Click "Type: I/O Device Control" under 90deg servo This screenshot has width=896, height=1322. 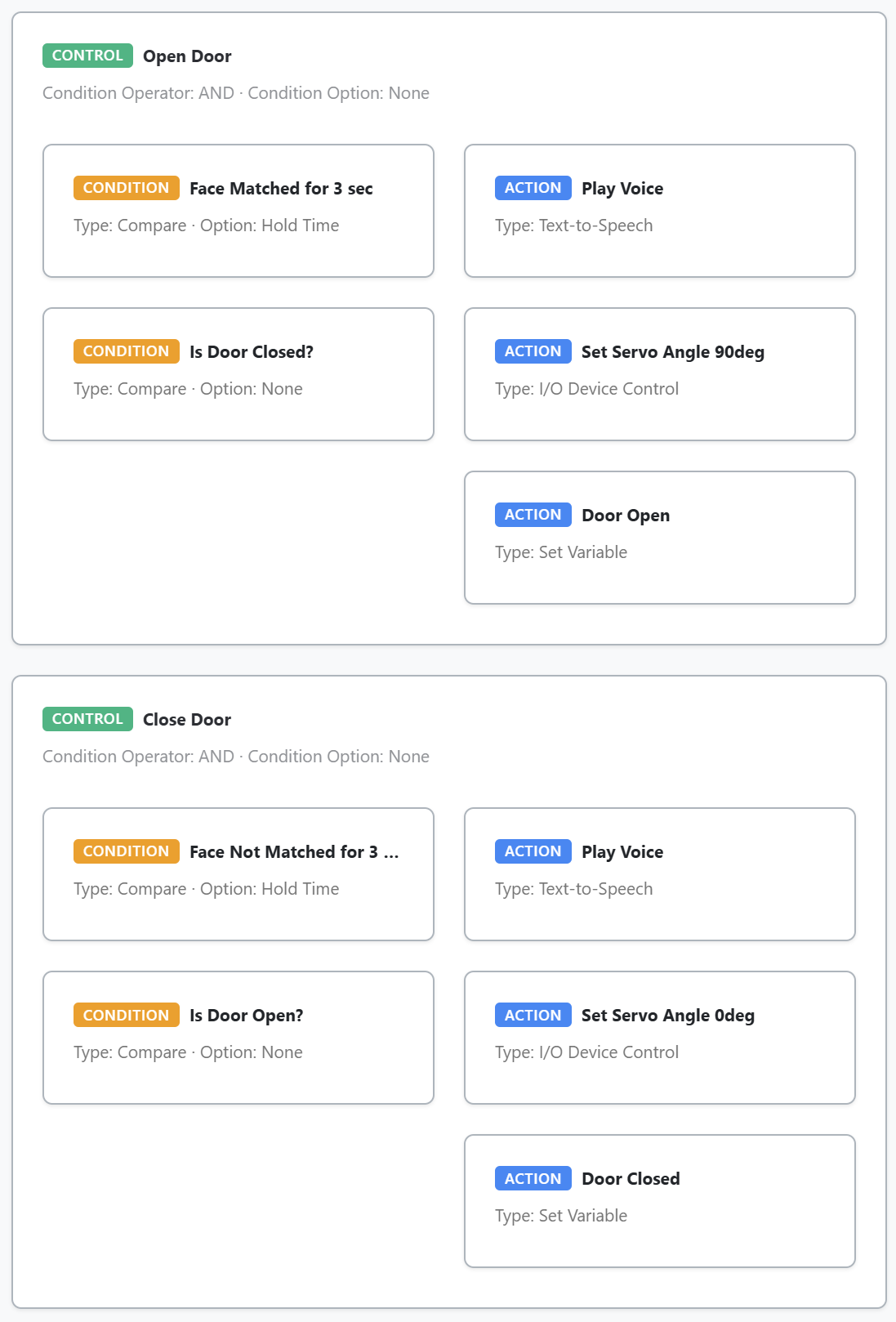586,389
